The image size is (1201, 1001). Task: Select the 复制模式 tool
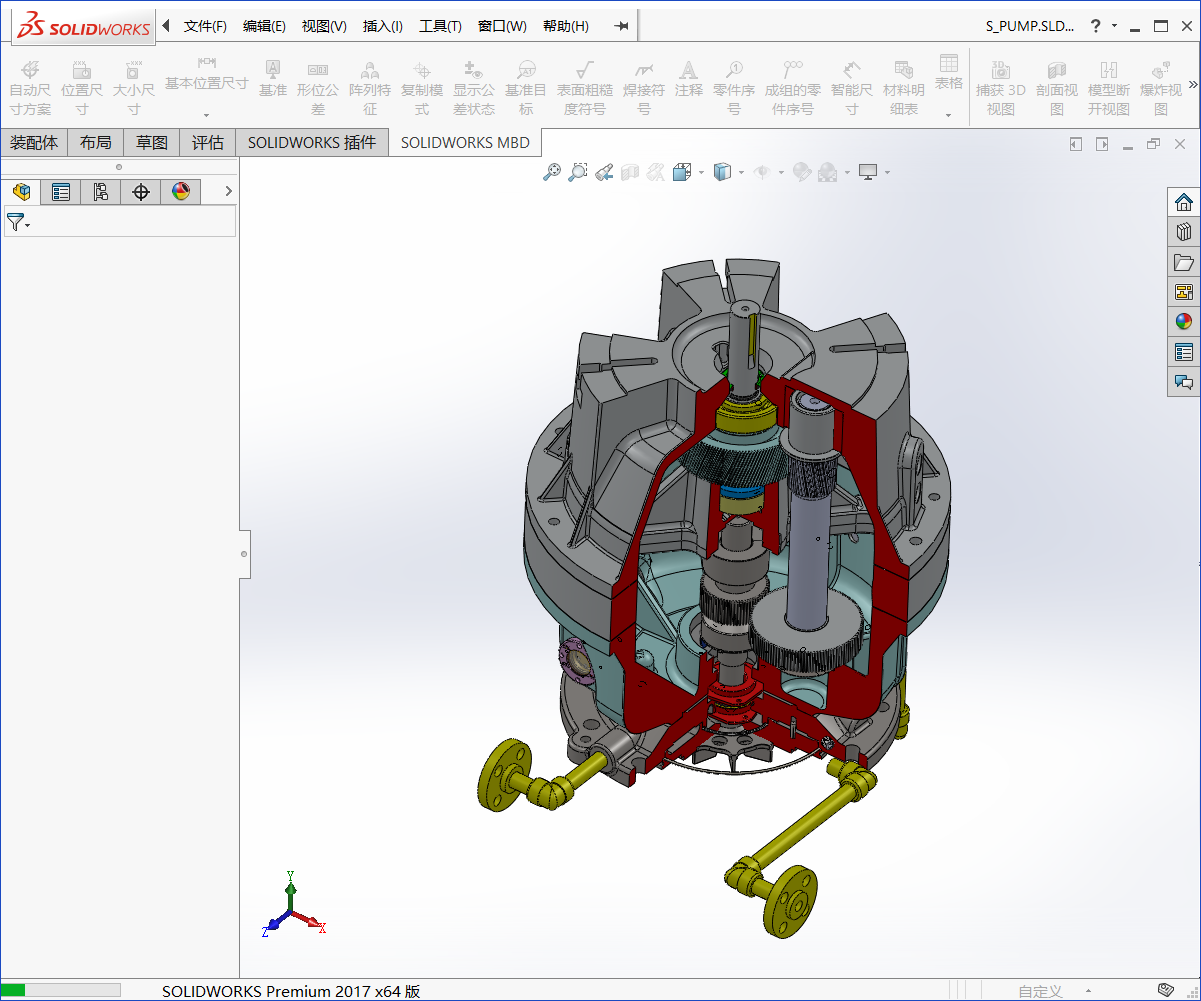[422, 87]
